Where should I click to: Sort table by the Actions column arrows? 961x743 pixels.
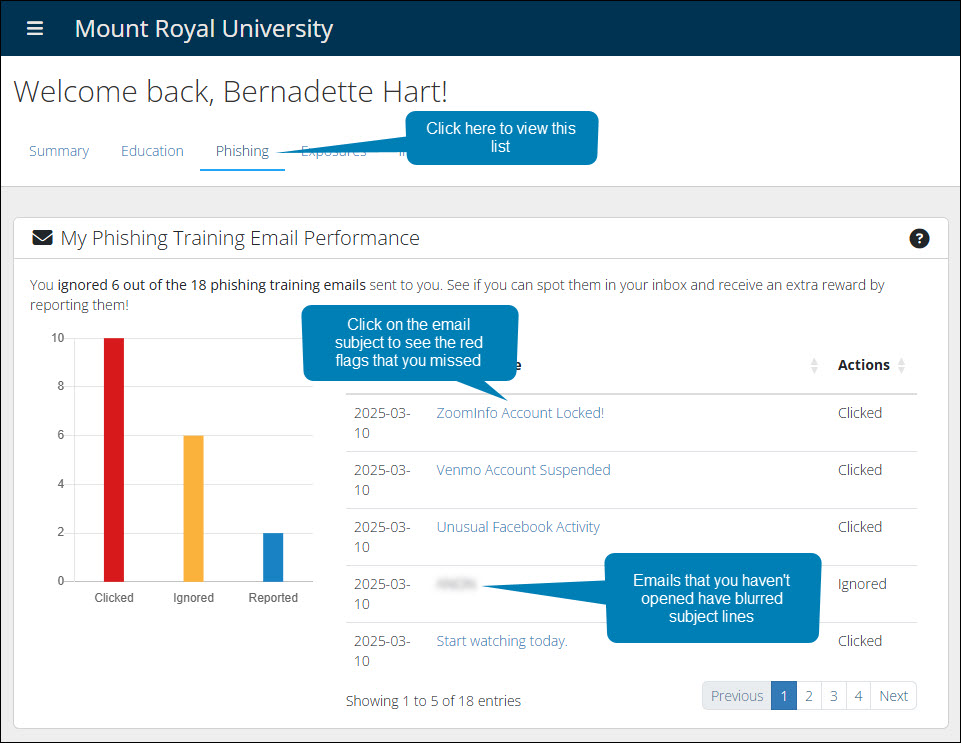point(901,365)
